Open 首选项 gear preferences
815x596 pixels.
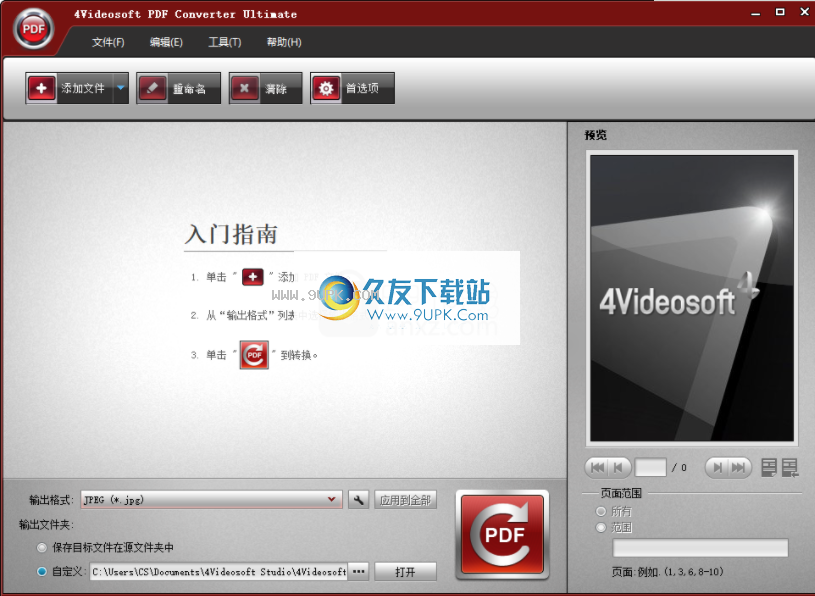352,88
